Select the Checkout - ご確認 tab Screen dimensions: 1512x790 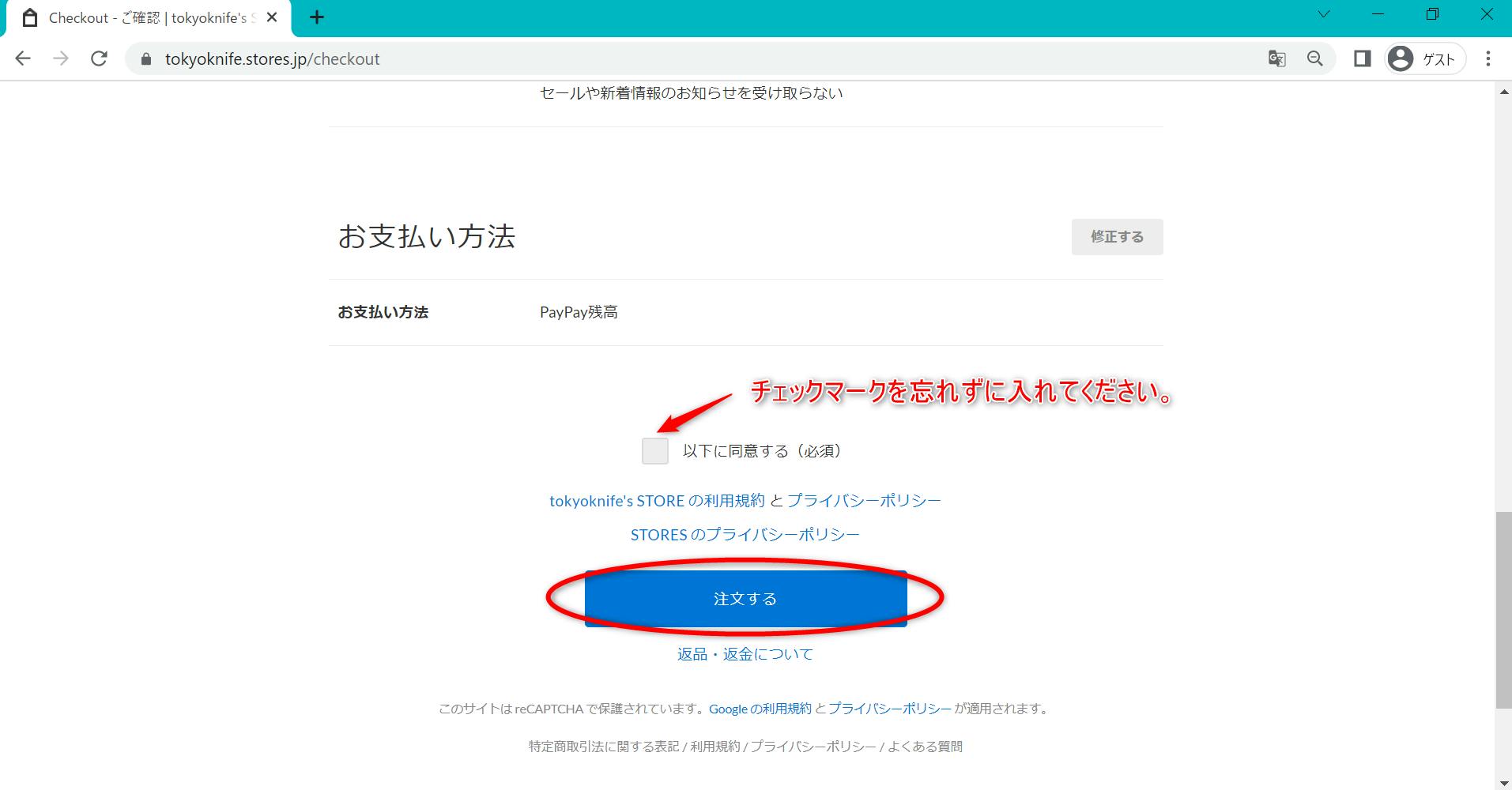[149, 18]
